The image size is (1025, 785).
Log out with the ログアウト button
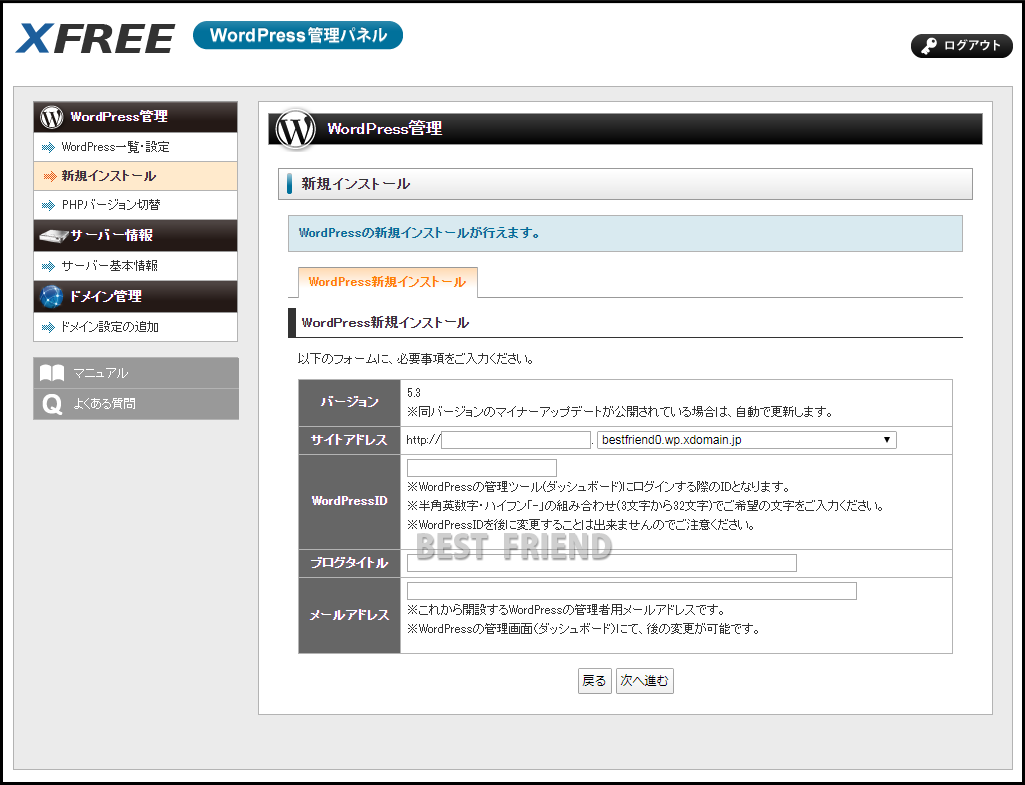[x=962, y=46]
